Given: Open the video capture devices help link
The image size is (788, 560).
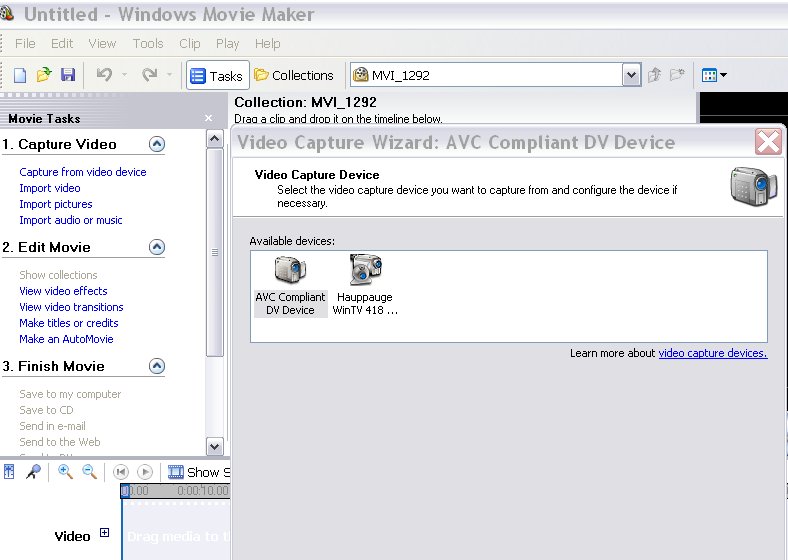Looking at the screenshot, I should click(x=713, y=353).
